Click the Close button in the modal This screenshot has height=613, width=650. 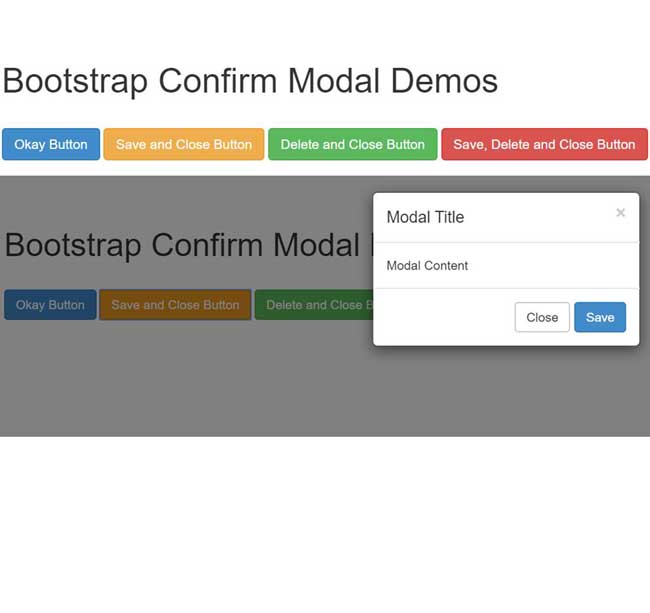click(x=542, y=317)
